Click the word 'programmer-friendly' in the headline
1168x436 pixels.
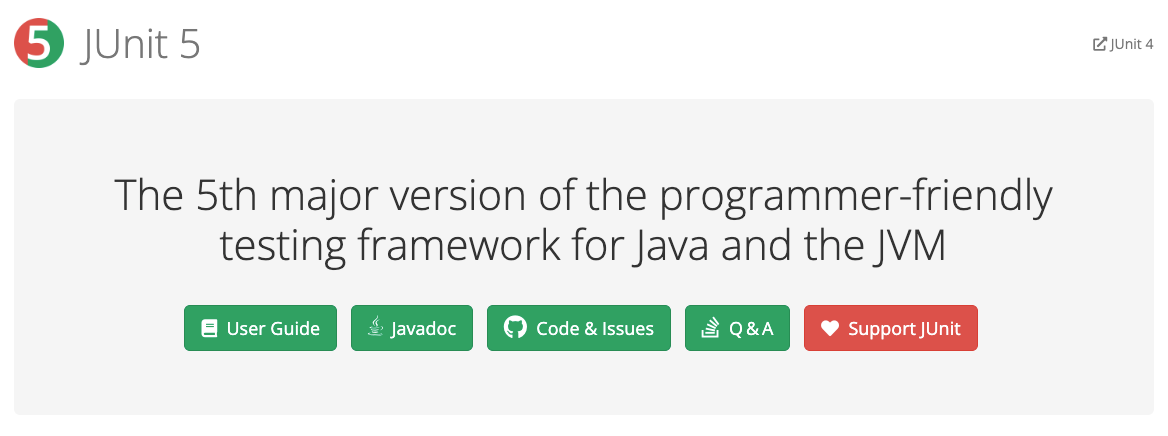coord(855,197)
